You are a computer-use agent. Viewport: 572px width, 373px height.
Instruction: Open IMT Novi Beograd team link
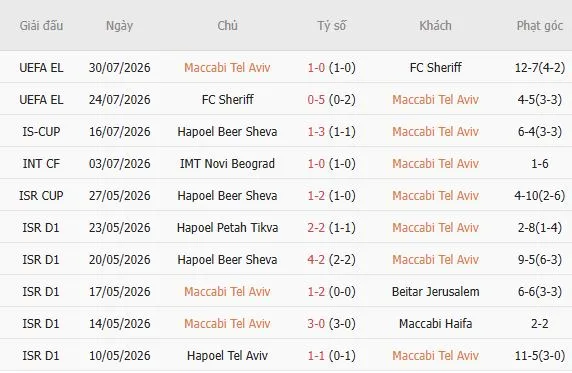click(227, 164)
